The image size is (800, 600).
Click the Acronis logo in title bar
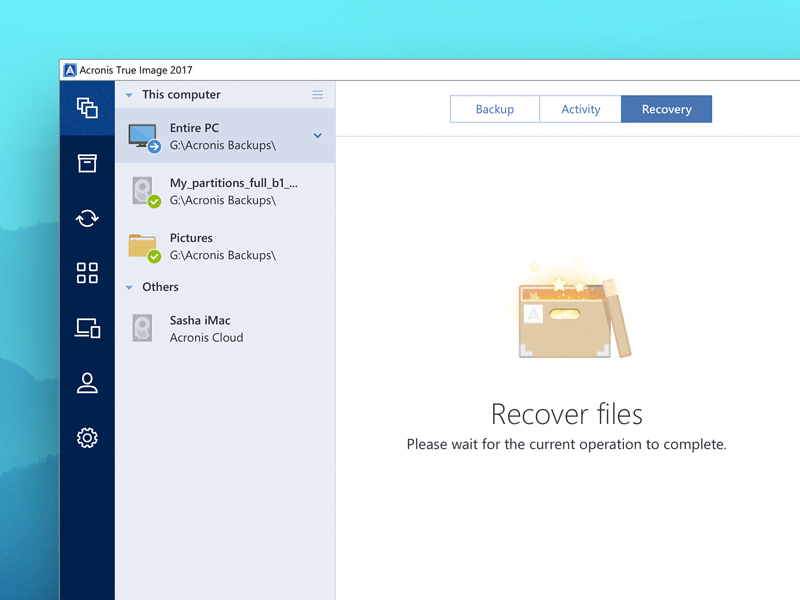pos(70,70)
